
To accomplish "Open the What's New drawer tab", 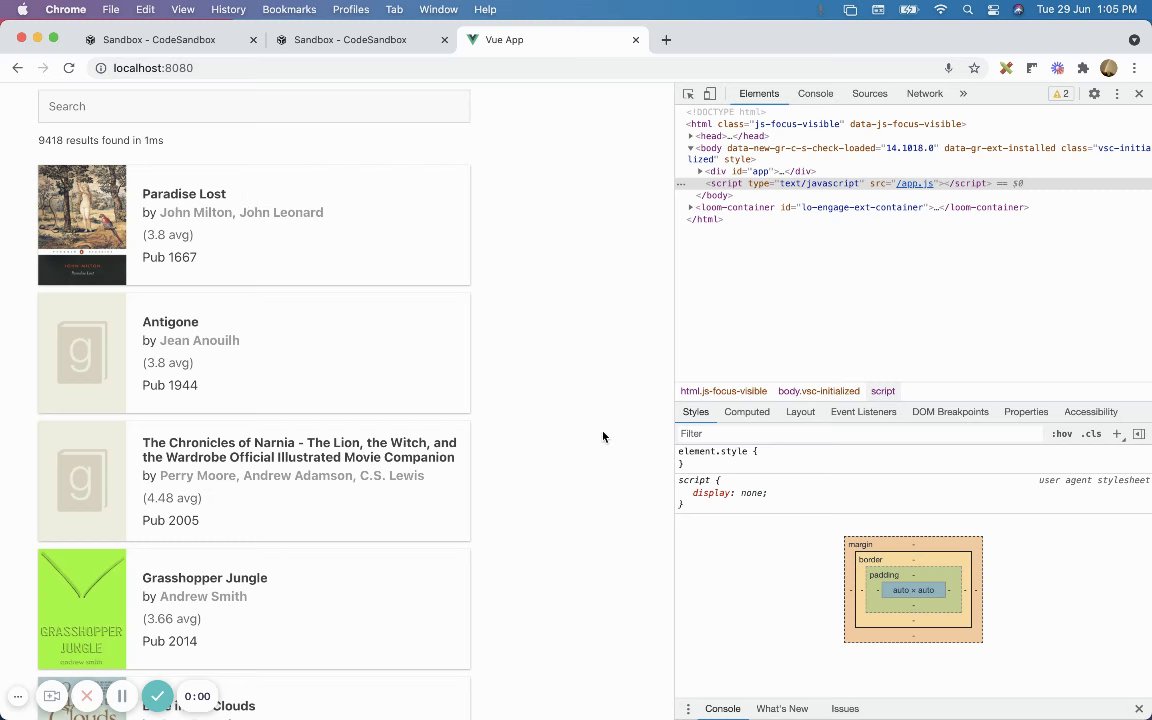I will point(782,709).
